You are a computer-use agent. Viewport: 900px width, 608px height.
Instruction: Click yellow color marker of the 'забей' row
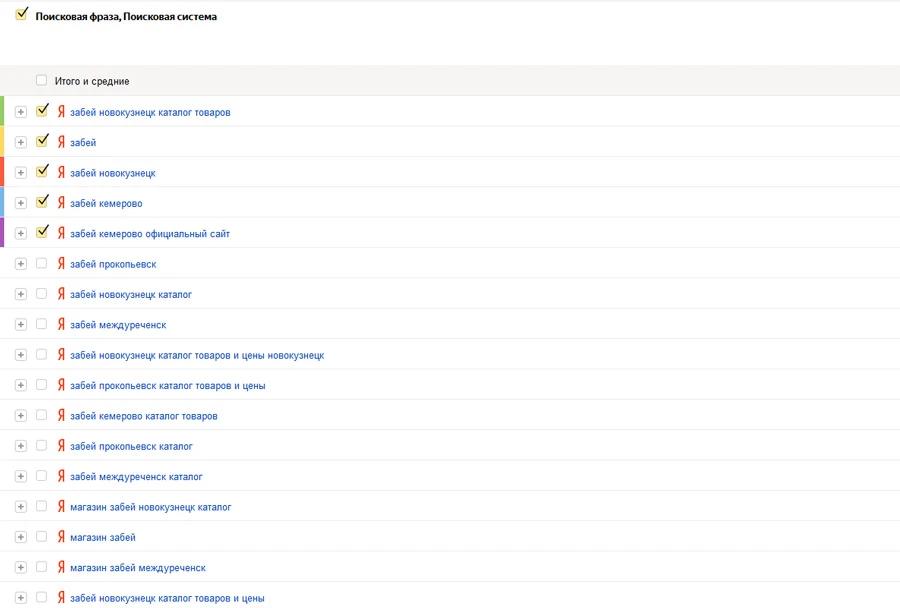[x=2, y=141]
